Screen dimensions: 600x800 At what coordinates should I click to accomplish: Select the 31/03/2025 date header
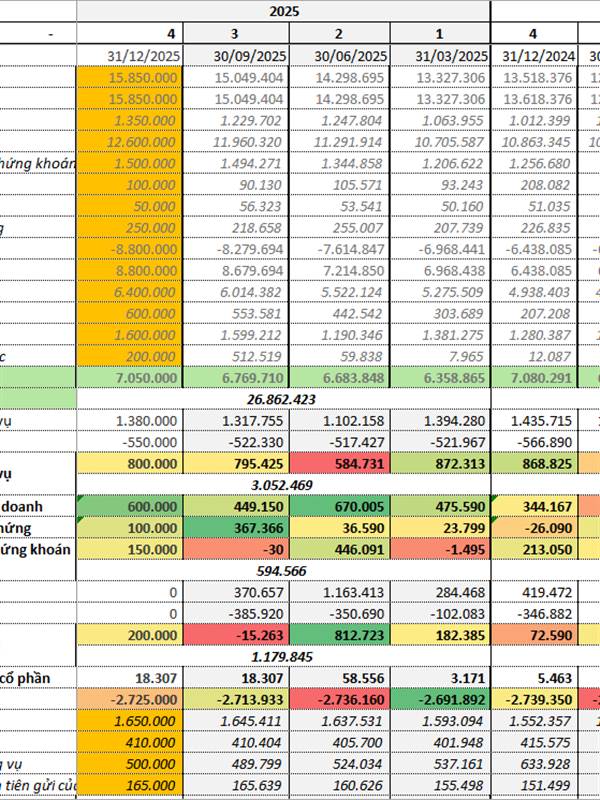(440, 56)
